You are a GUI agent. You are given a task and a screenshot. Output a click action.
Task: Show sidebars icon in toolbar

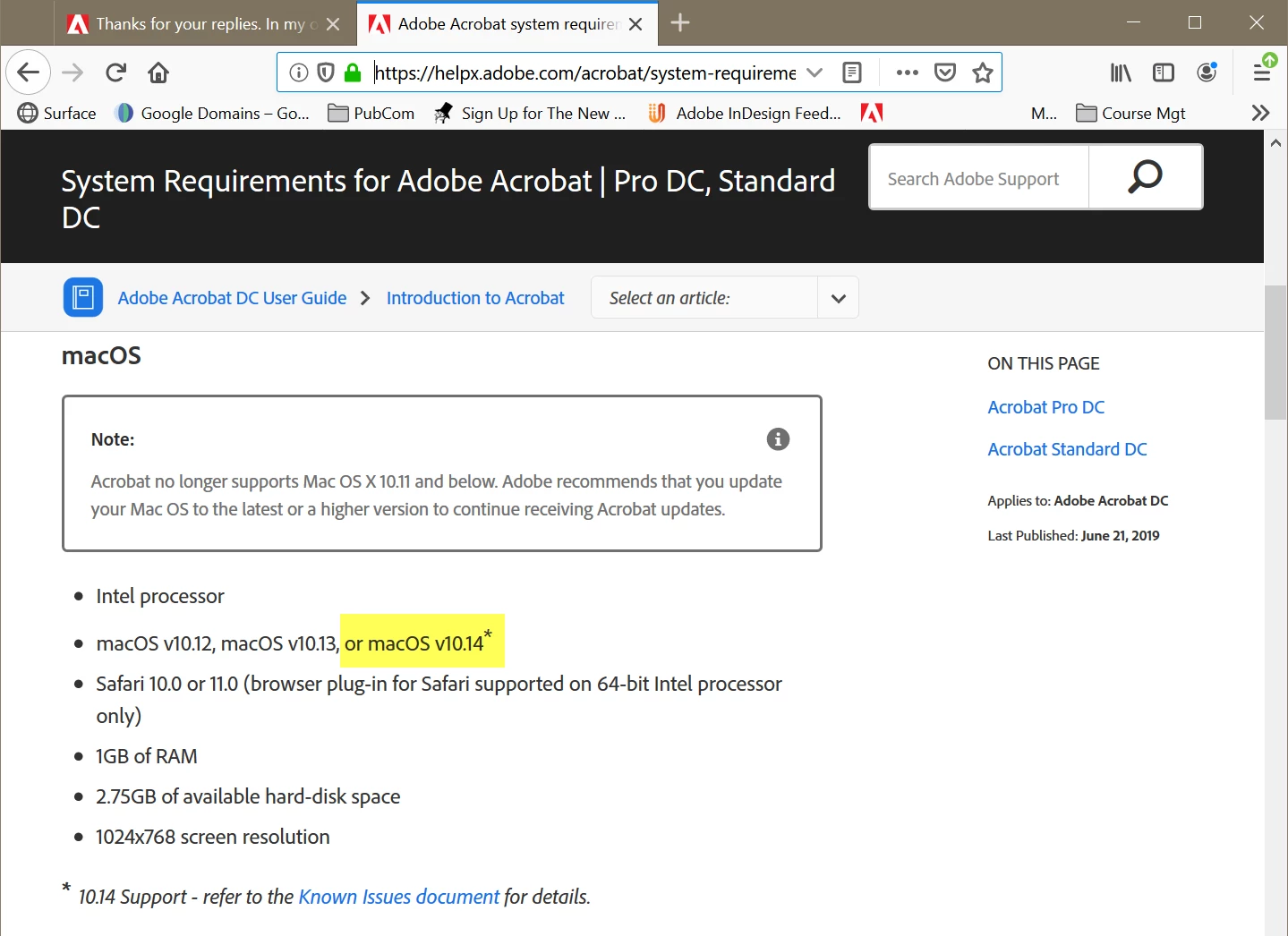pyautogui.click(x=1164, y=72)
